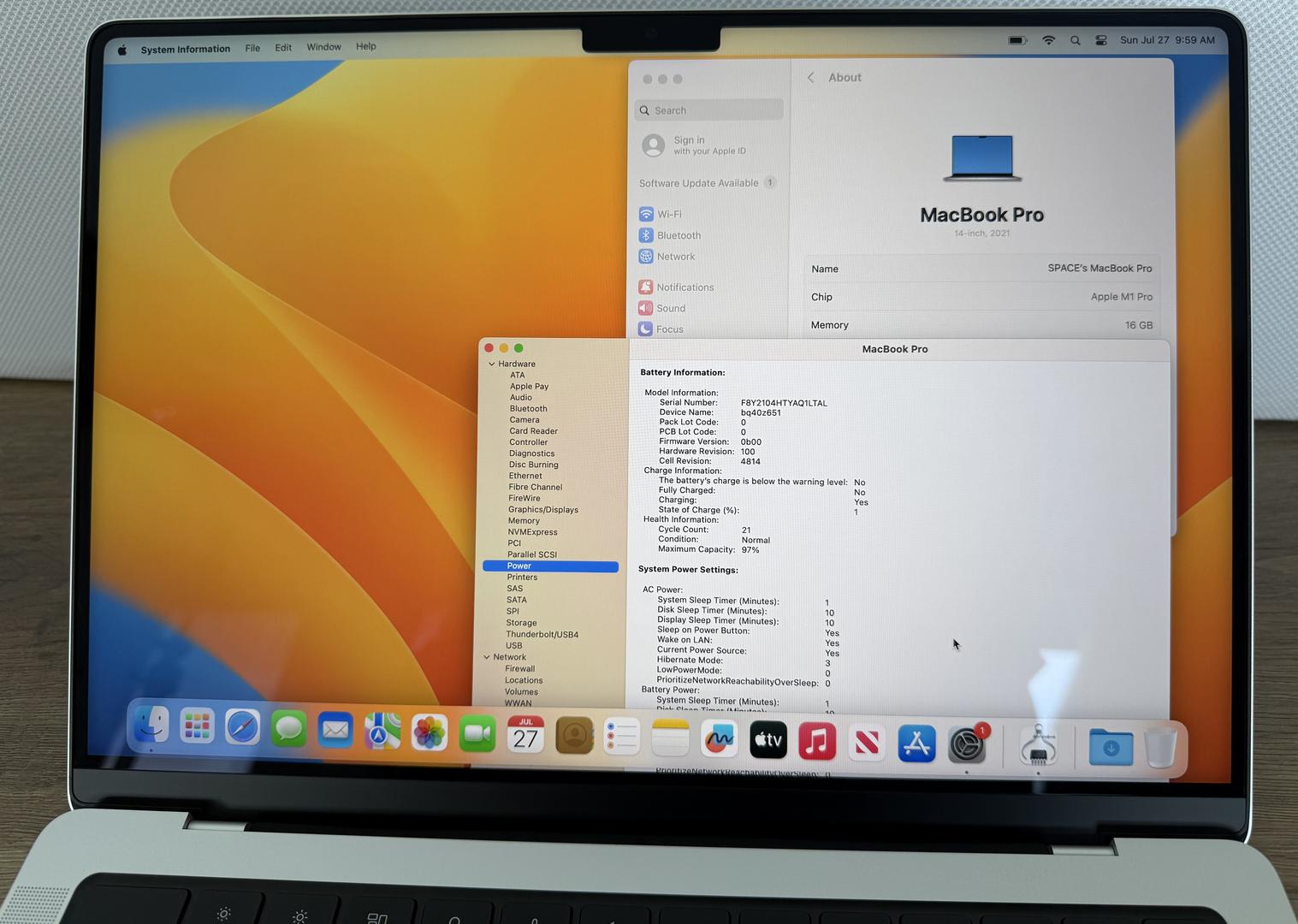
Task: Open the System Information app menu
Action: (186, 49)
